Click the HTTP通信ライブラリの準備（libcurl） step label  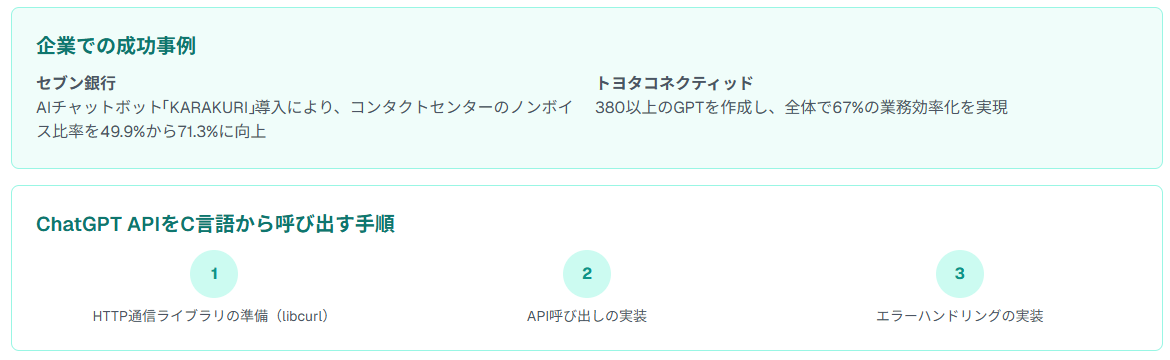[210, 316]
